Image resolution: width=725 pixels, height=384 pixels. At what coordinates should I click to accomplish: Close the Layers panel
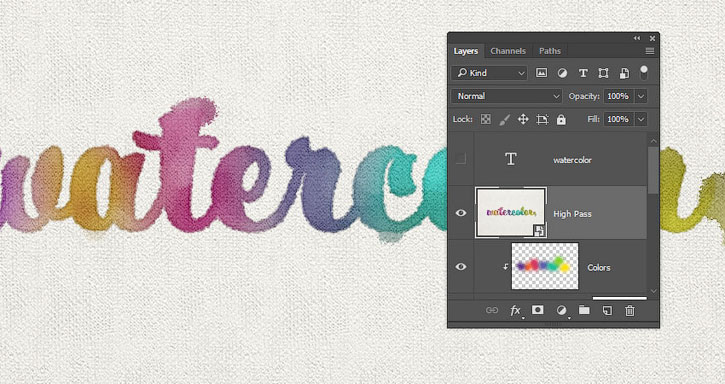652,38
